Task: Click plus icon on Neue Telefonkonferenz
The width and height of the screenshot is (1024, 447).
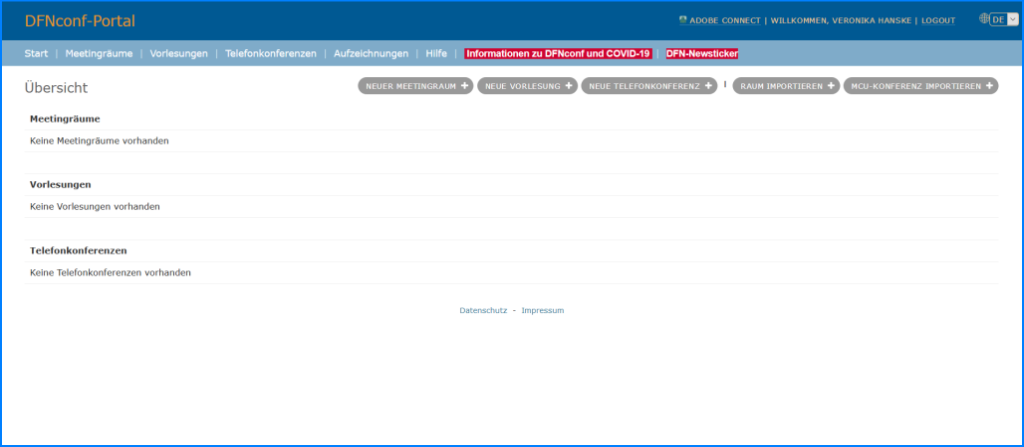Action: 708,86
